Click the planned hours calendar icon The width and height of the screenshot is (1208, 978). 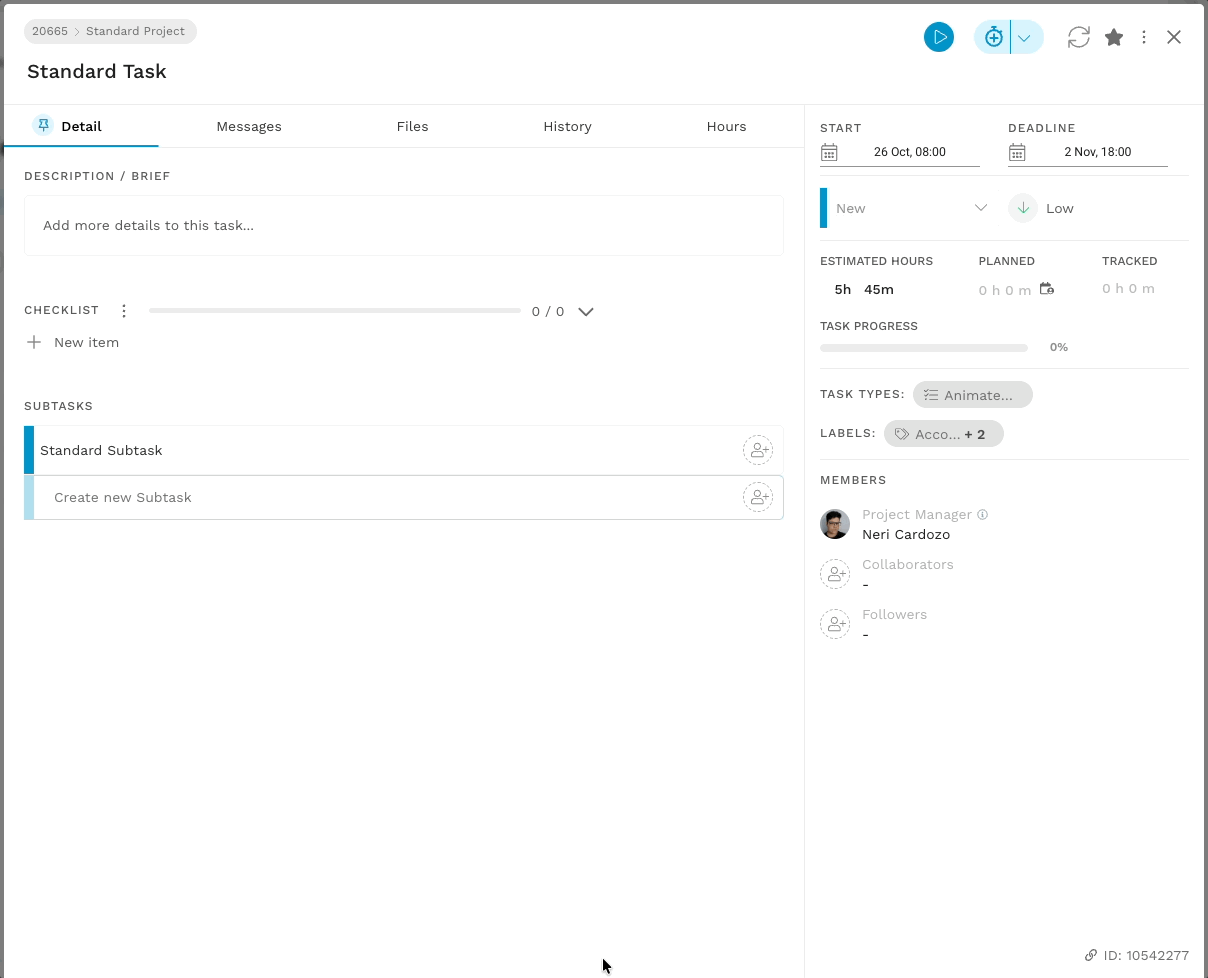click(x=1047, y=289)
